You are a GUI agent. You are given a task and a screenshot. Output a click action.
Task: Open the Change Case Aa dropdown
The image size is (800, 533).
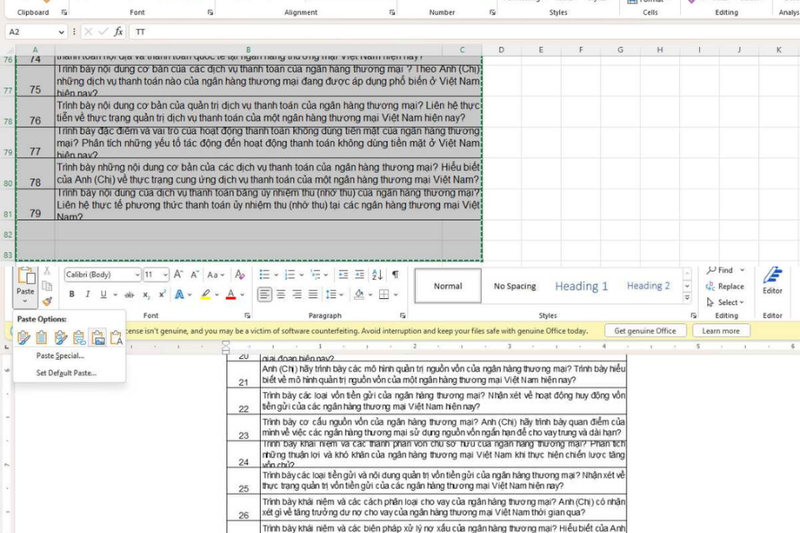[x=215, y=274]
